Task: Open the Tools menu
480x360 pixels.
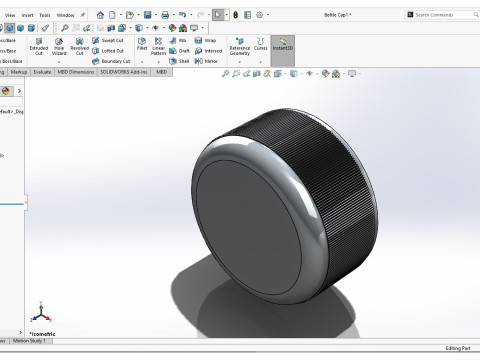Action: pyautogui.click(x=45, y=15)
